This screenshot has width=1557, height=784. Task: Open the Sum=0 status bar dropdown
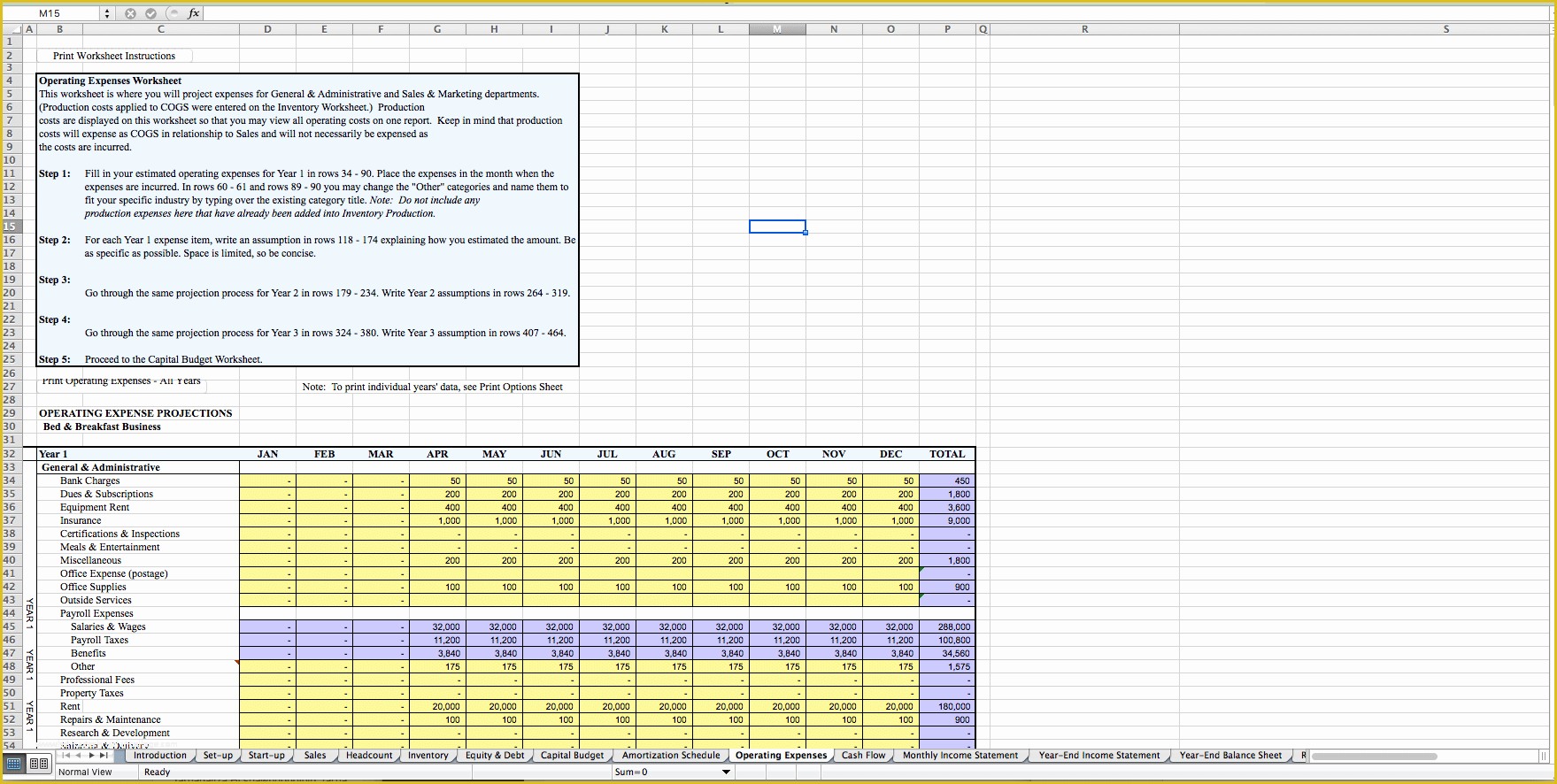pos(727,772)
